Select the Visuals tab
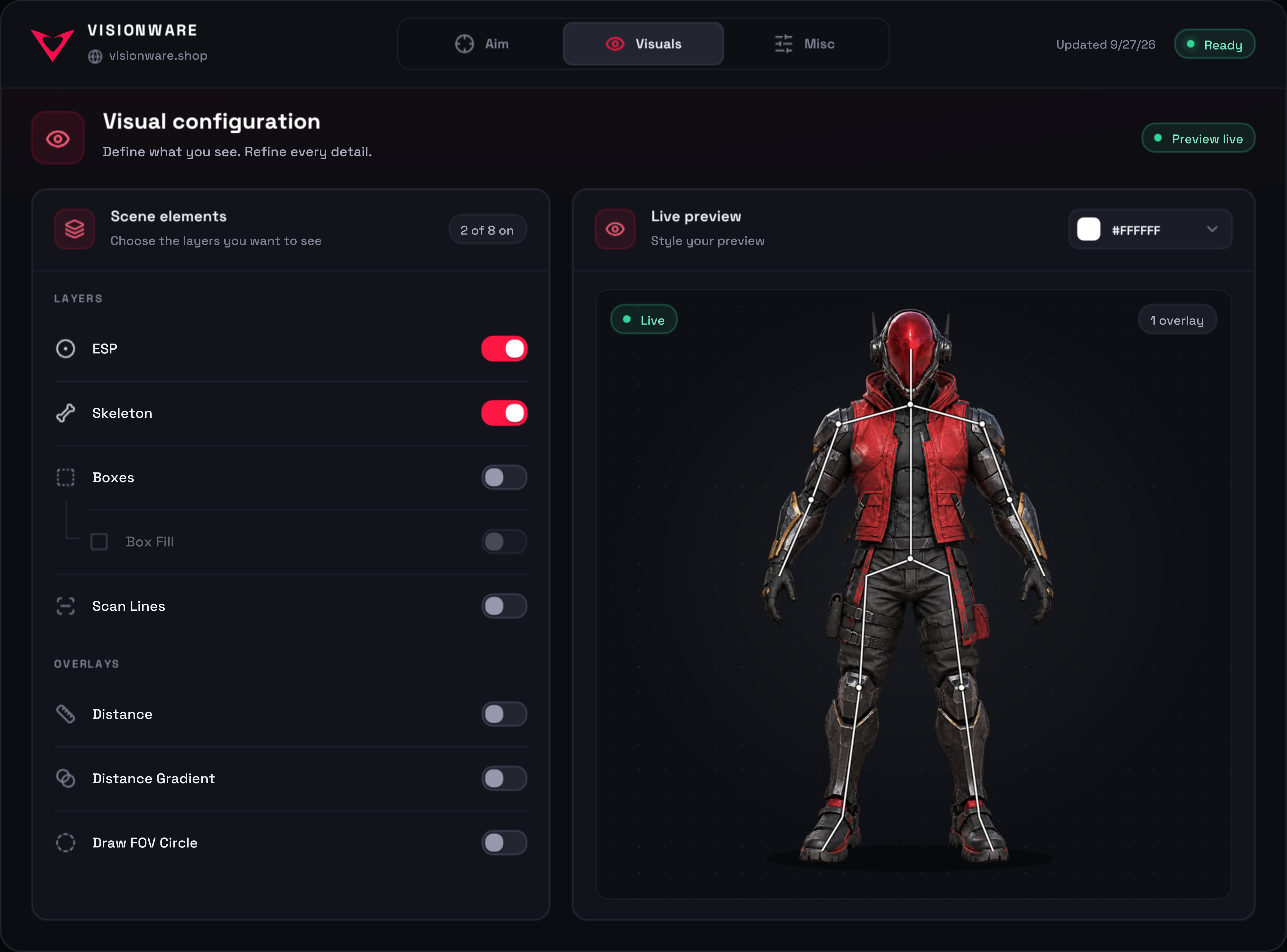Viewport: 1287px width, 952px height. point(643,44)
